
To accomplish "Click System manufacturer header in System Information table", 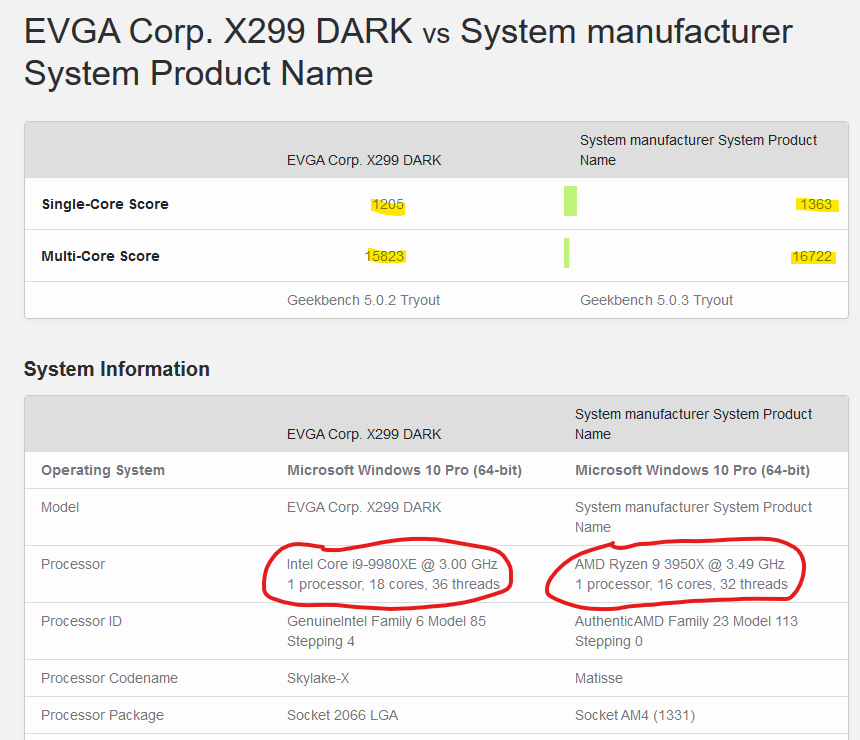I will pyautogui.click(x=693, y=424).
